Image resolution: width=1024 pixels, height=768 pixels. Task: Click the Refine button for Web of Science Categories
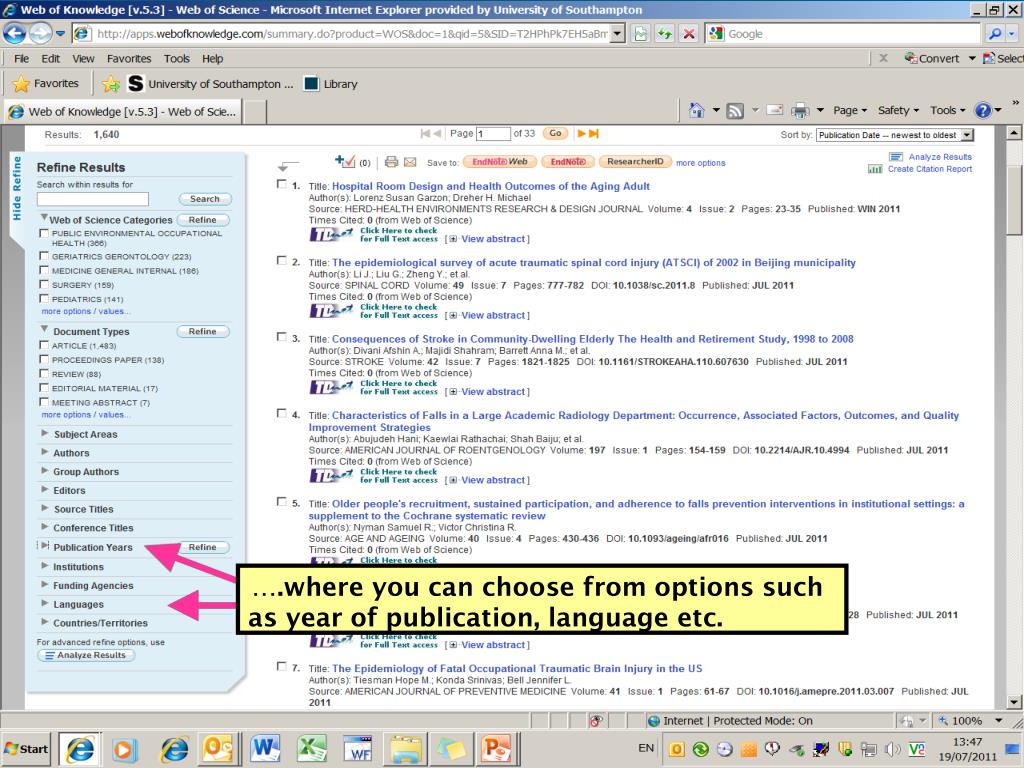click(203, 220)
